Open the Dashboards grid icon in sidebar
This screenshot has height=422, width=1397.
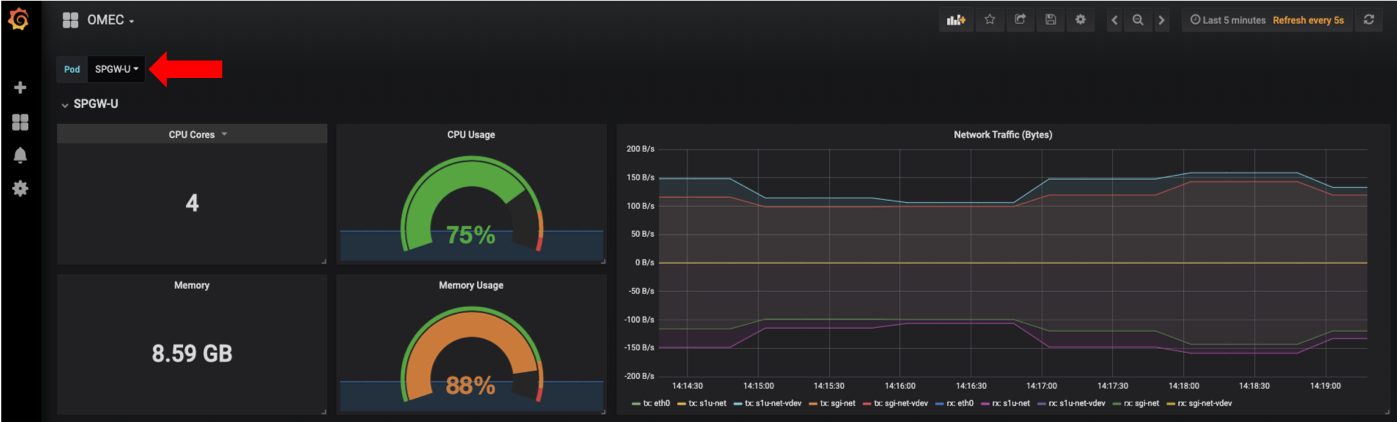click(19, 122)
